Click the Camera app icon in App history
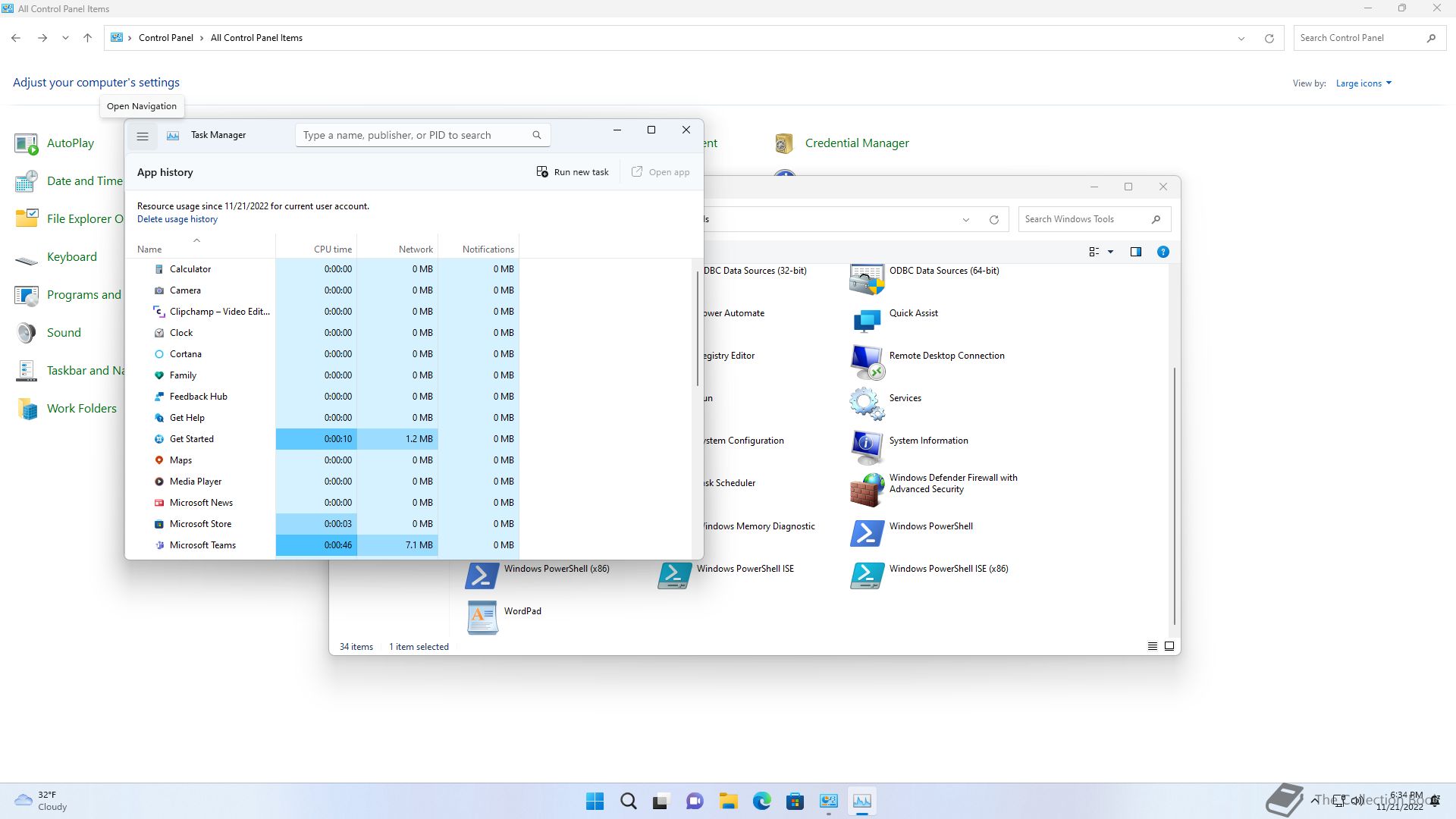Image resolution: width=1456 pixels, height=819 pixels. point(159,290)
